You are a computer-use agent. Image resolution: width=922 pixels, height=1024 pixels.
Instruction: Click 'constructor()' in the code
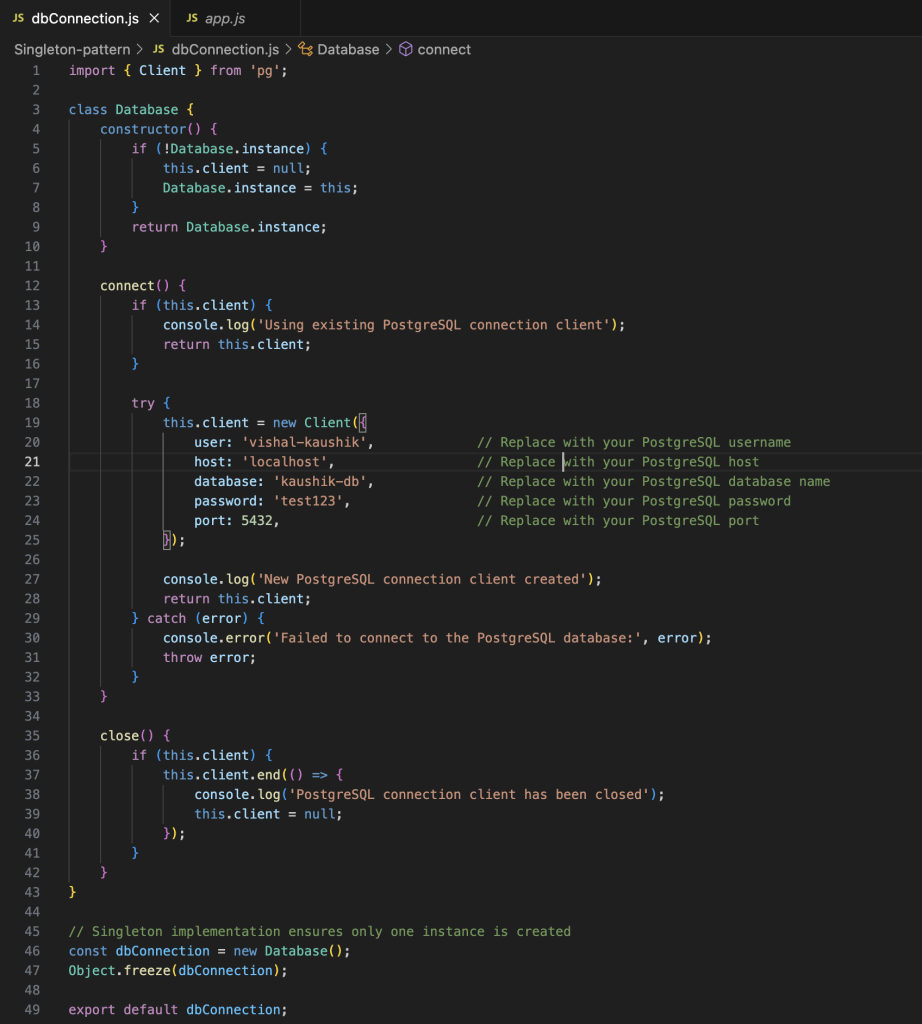[x=151, y=129]
